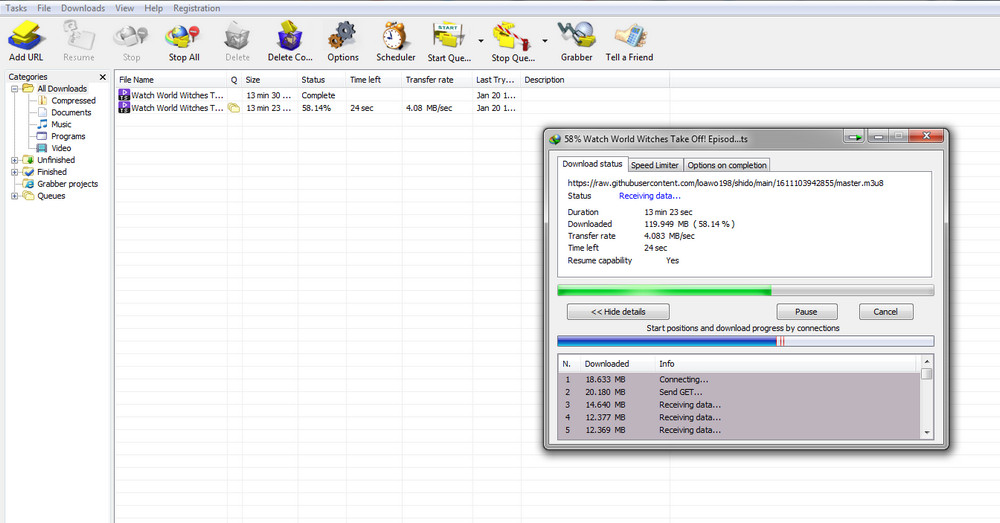Click the Hide details button
Viewport: 1000px width, 523px height.
[x=618, y=312]
